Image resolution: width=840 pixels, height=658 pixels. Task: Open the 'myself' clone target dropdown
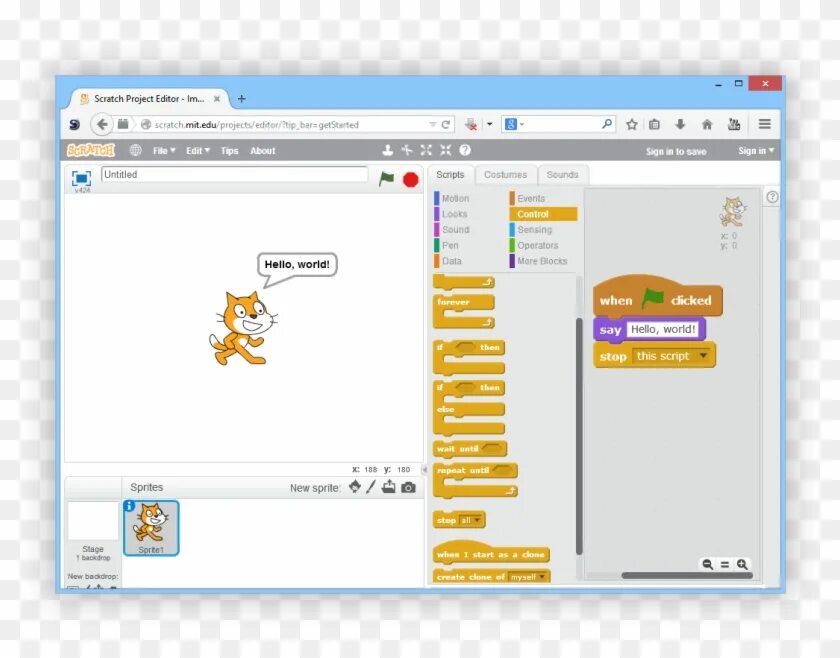coord(542,577)
